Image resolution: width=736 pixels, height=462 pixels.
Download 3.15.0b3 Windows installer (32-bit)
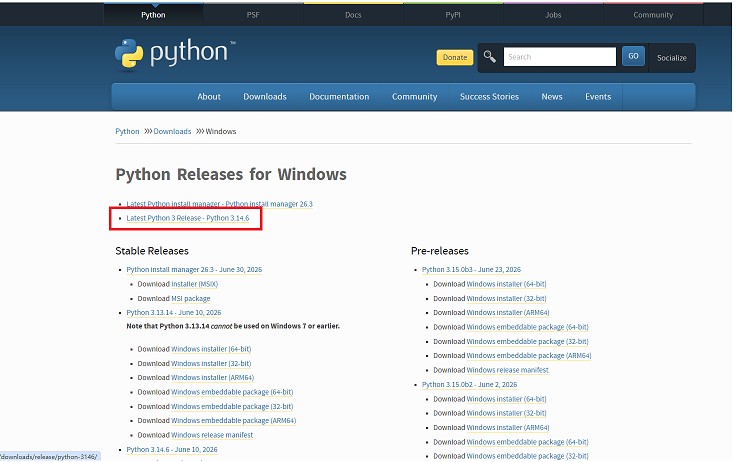pyautogui.click(x=506, y=299)
